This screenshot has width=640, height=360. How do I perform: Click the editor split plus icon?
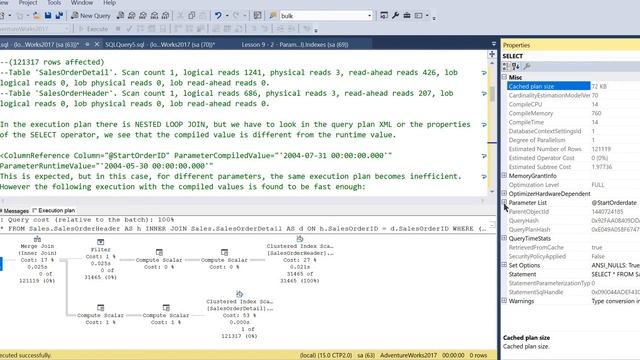click(492, 54)
